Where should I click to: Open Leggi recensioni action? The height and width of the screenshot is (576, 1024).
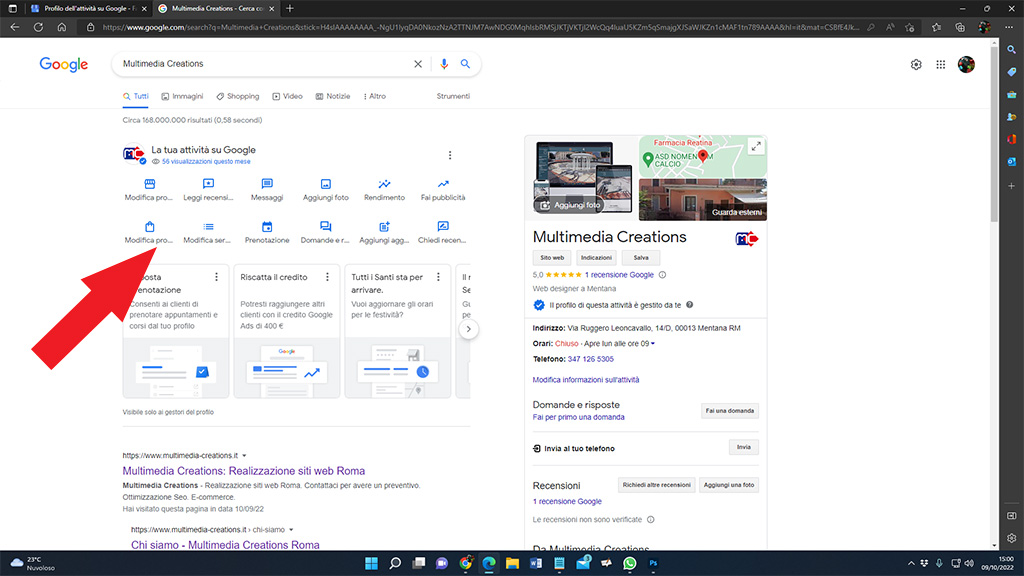tap(208, 189)
